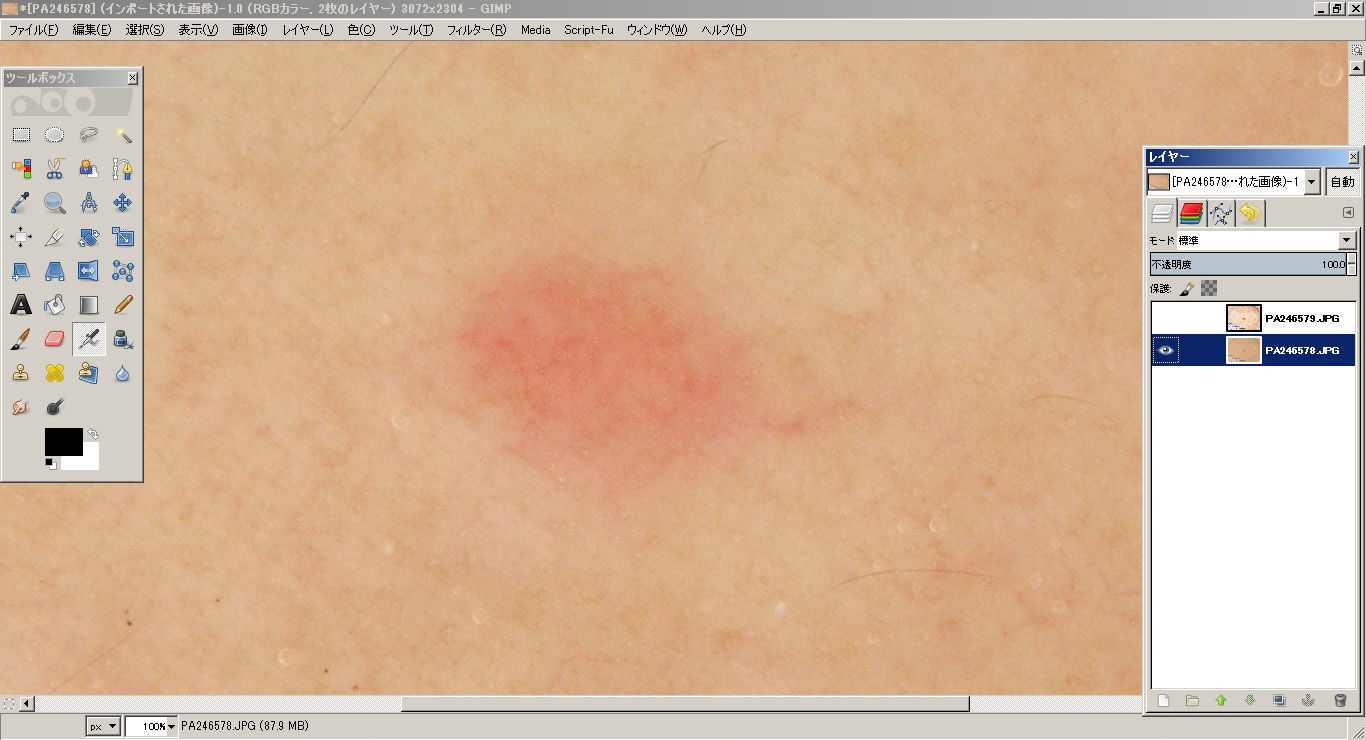Select the Foreground Select tool

pyautogui.click(x=89, y=169)
